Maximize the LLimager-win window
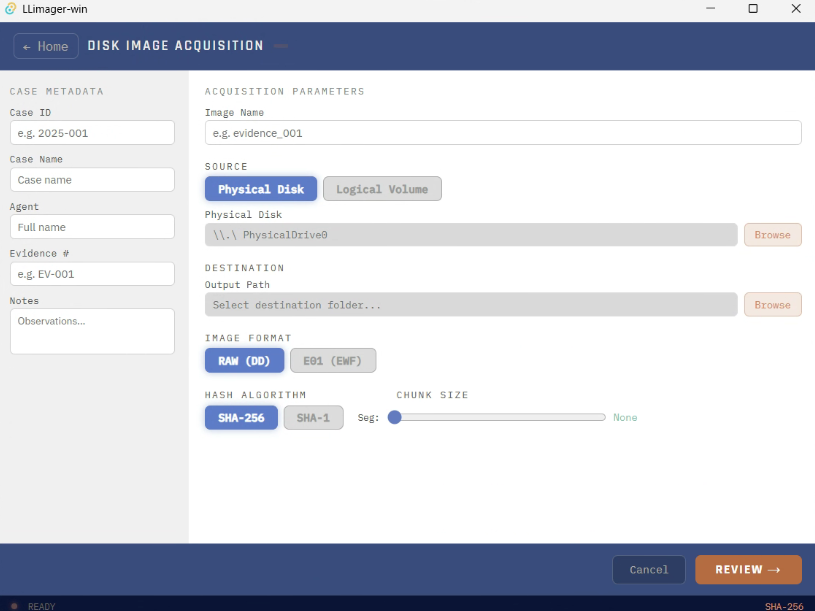The width and height of the screenshot is (815, 611). pos(753,9)
